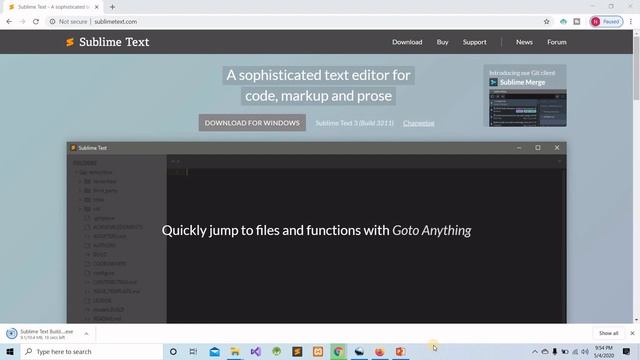Open the Buy nav item
Viewport: 640px width, 360px height.
[x=442, y=42]
